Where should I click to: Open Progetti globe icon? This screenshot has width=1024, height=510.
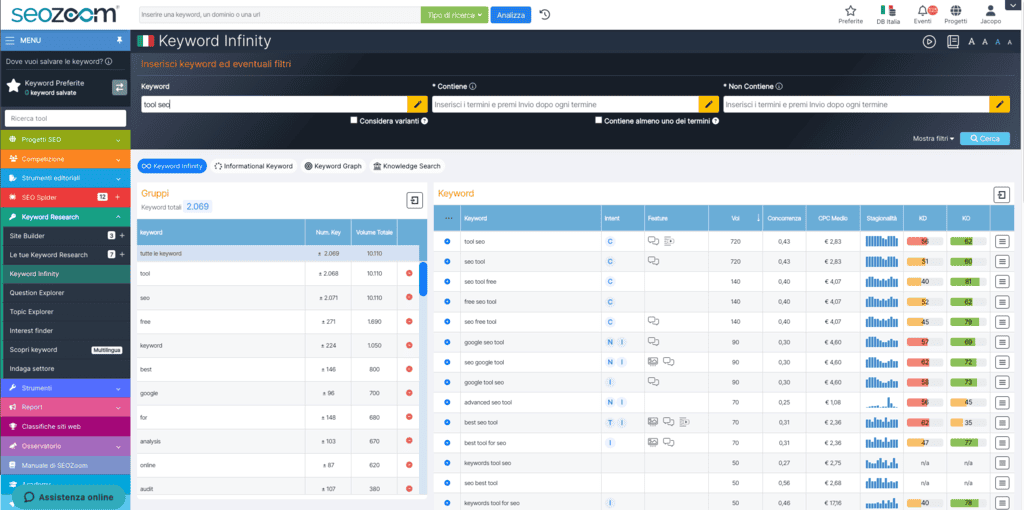[x=955, y=11]
